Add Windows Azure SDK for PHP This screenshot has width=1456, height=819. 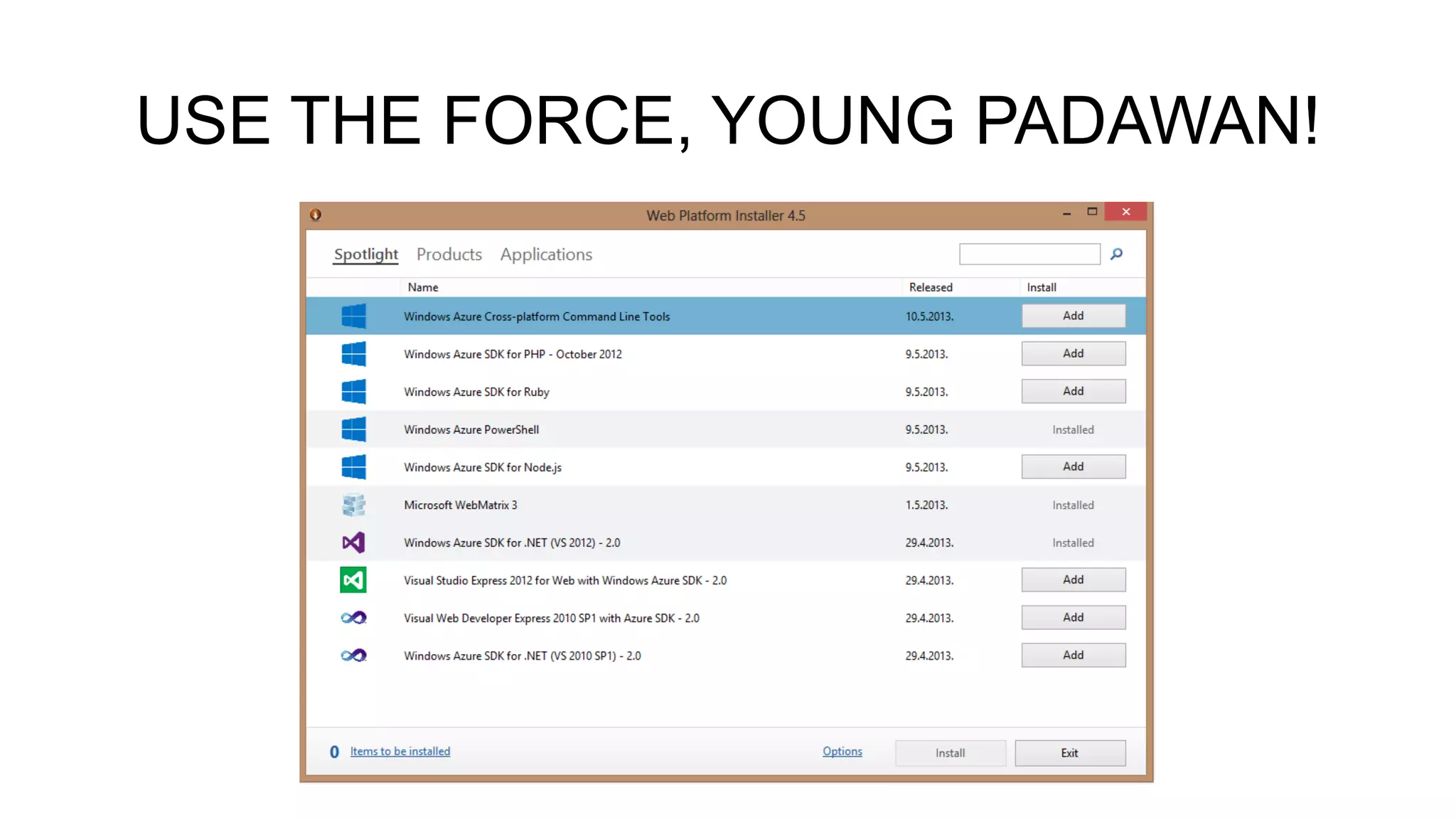click(1074, 353)
